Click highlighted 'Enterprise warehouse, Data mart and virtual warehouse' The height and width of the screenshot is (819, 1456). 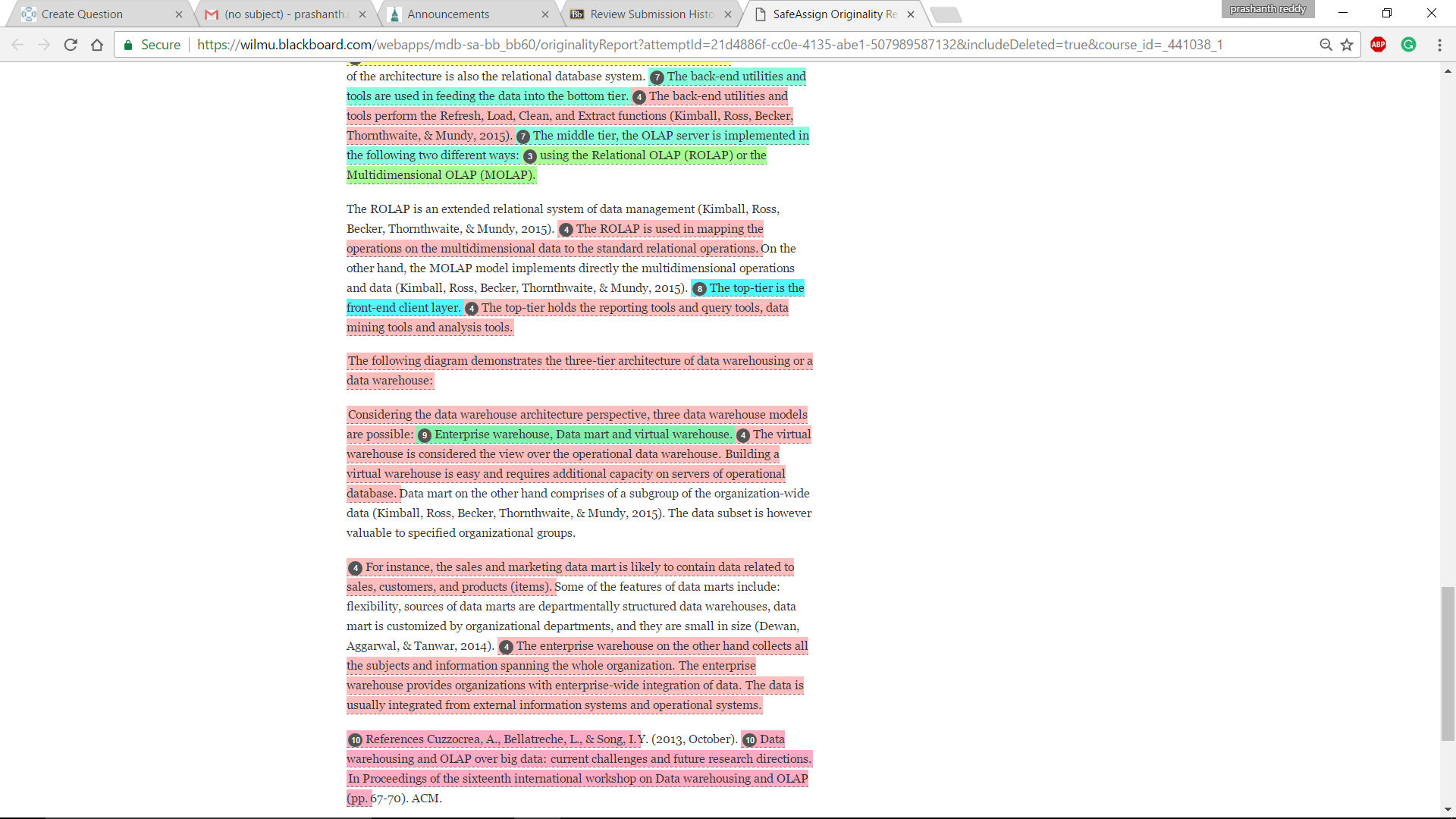(x=582, y=435)
